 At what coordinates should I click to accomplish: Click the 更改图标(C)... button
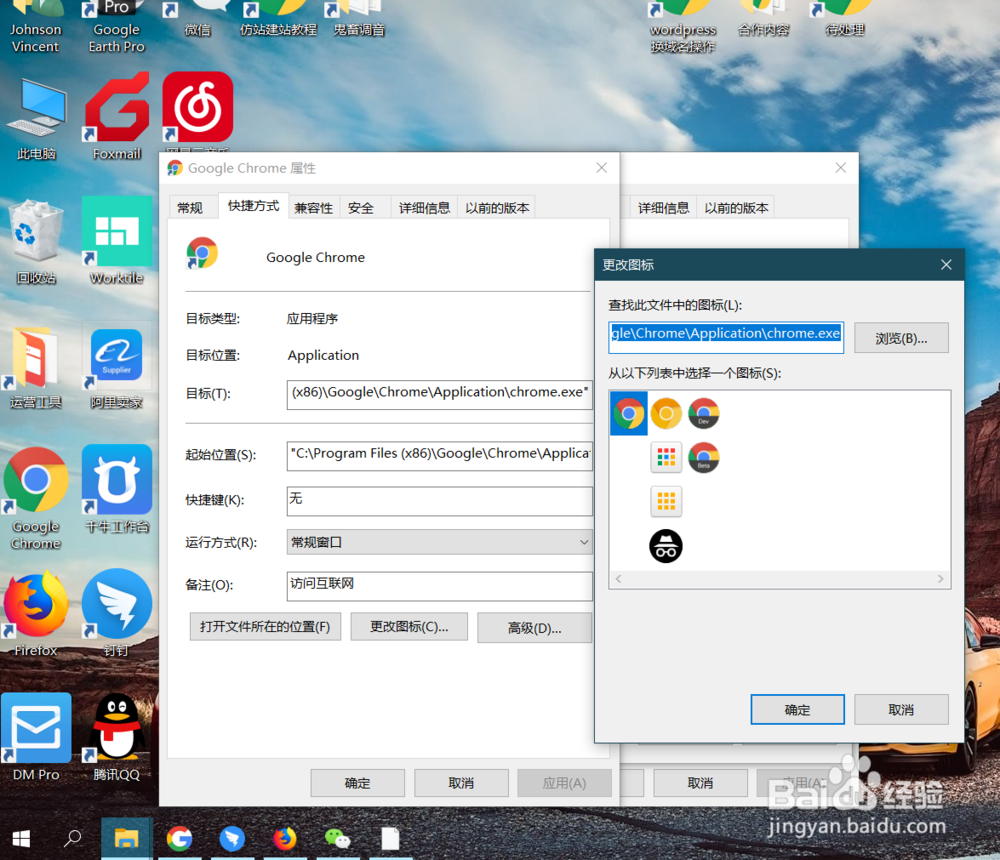pyautogui.click(x=409, y=626)
